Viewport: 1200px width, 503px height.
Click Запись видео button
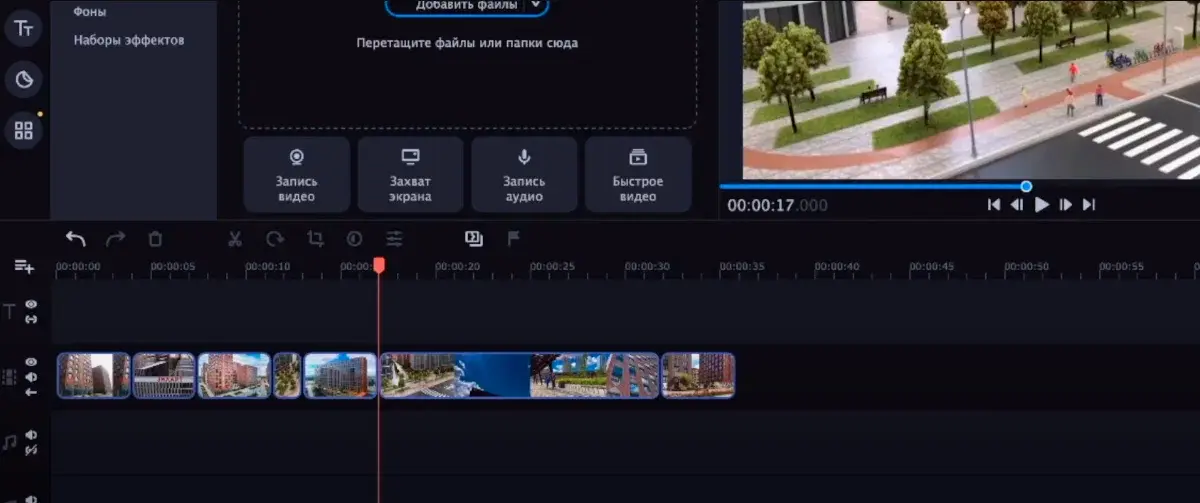296,174
